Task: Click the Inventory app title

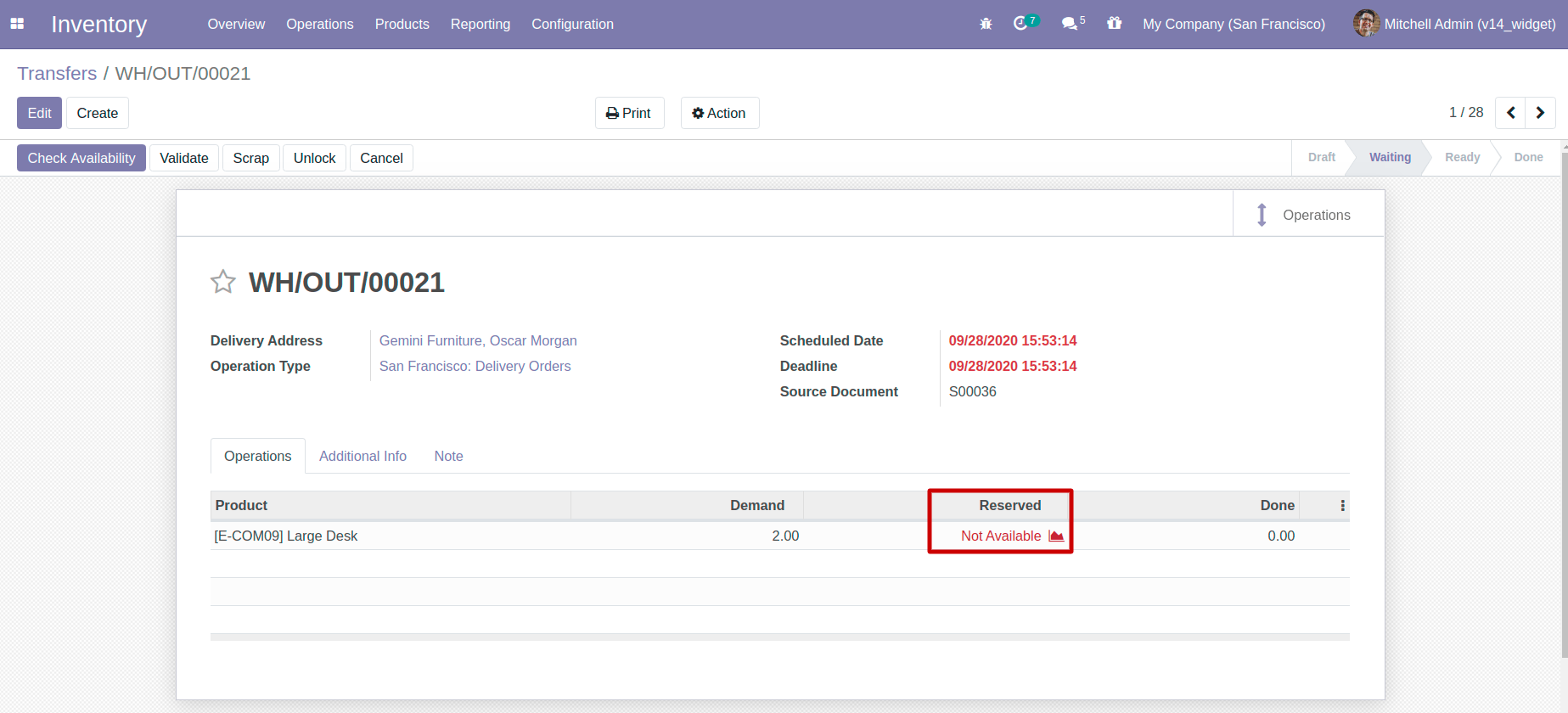Action: (98, 24)
